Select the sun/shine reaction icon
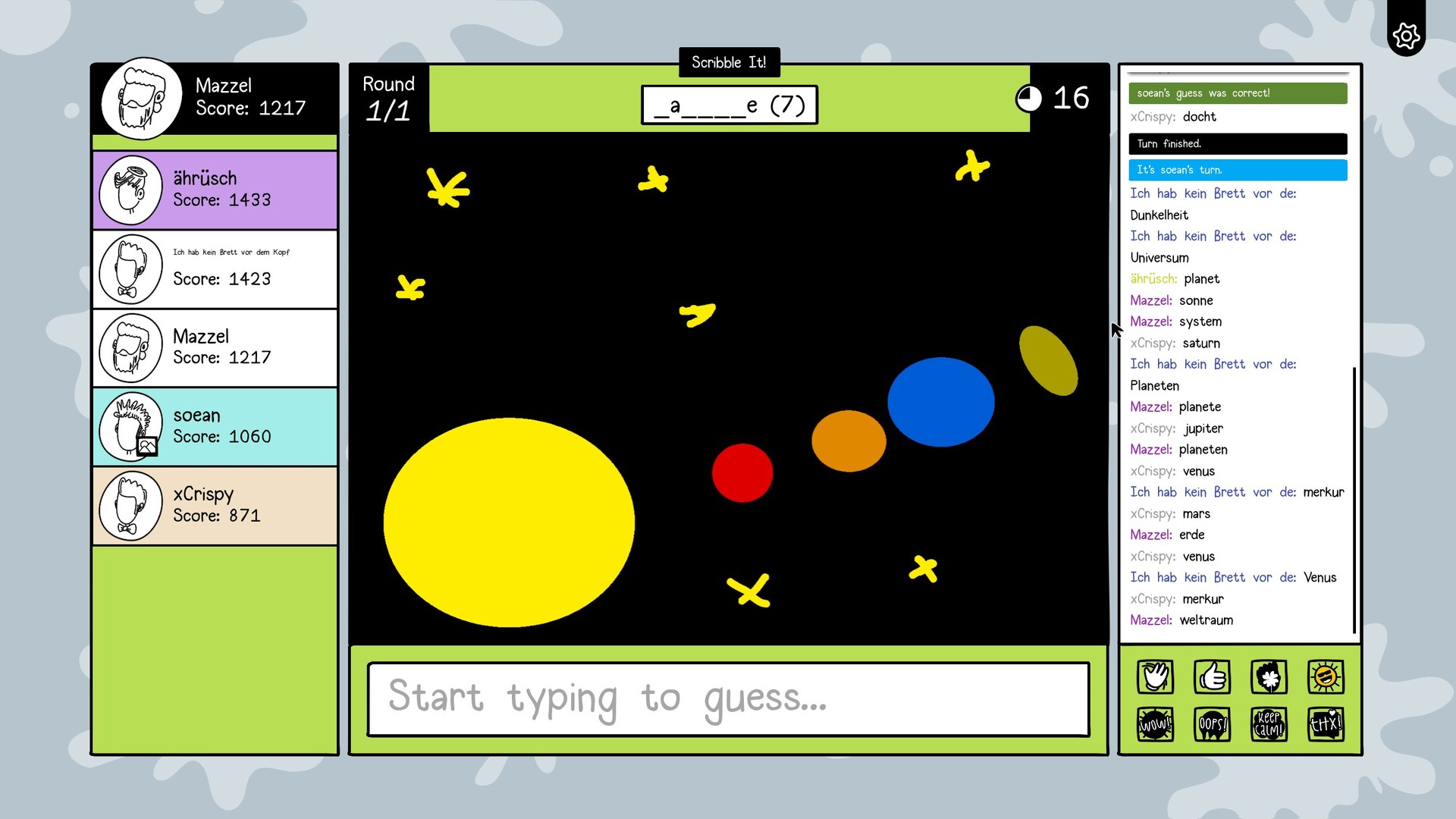 tap(1325, 678)
